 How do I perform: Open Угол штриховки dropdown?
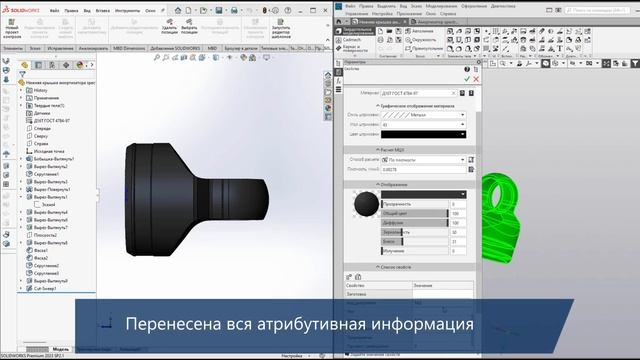click(462, 124)
